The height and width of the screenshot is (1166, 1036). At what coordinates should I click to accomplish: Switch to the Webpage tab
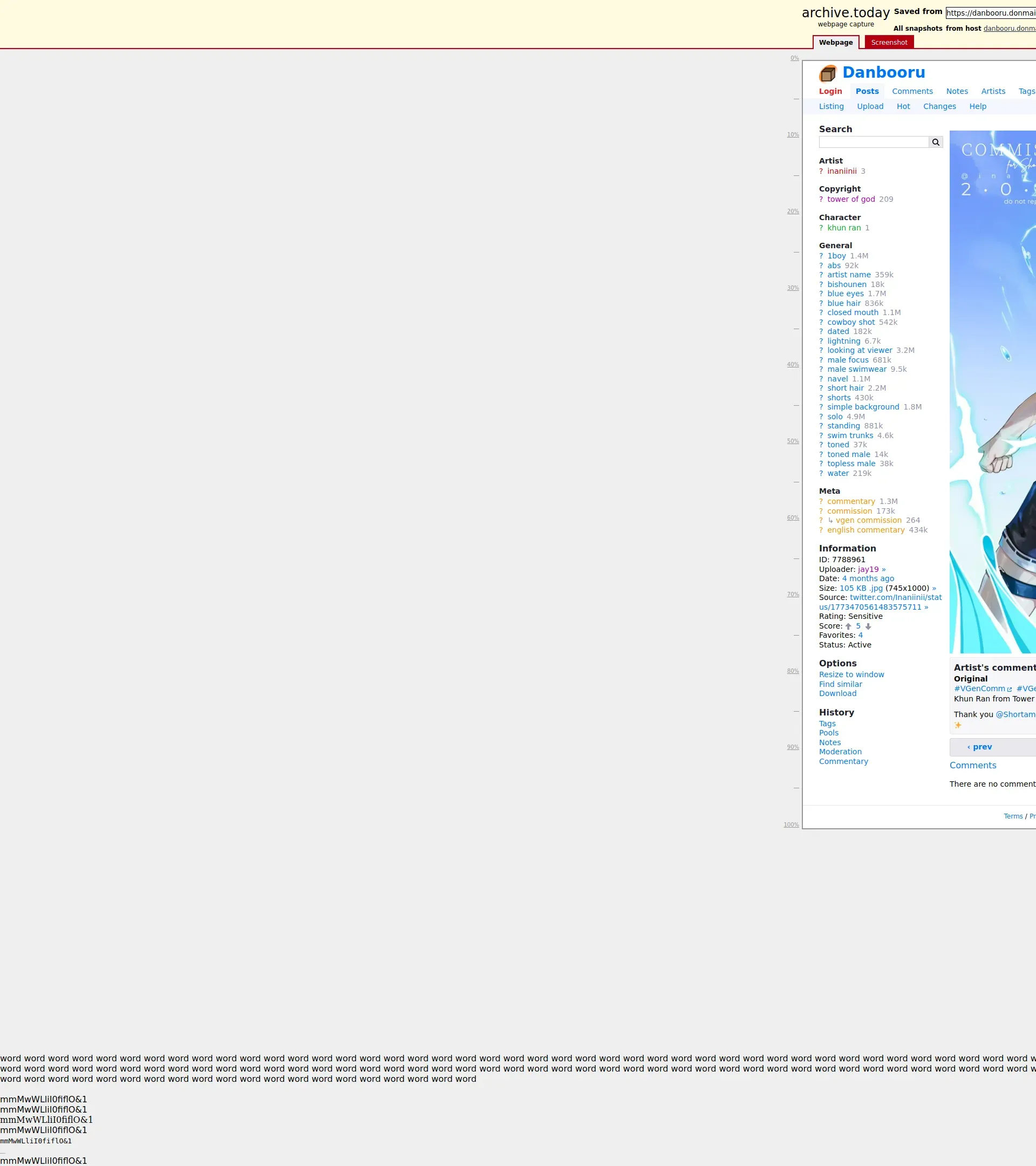pyautogui.click(x=836, y=42)
